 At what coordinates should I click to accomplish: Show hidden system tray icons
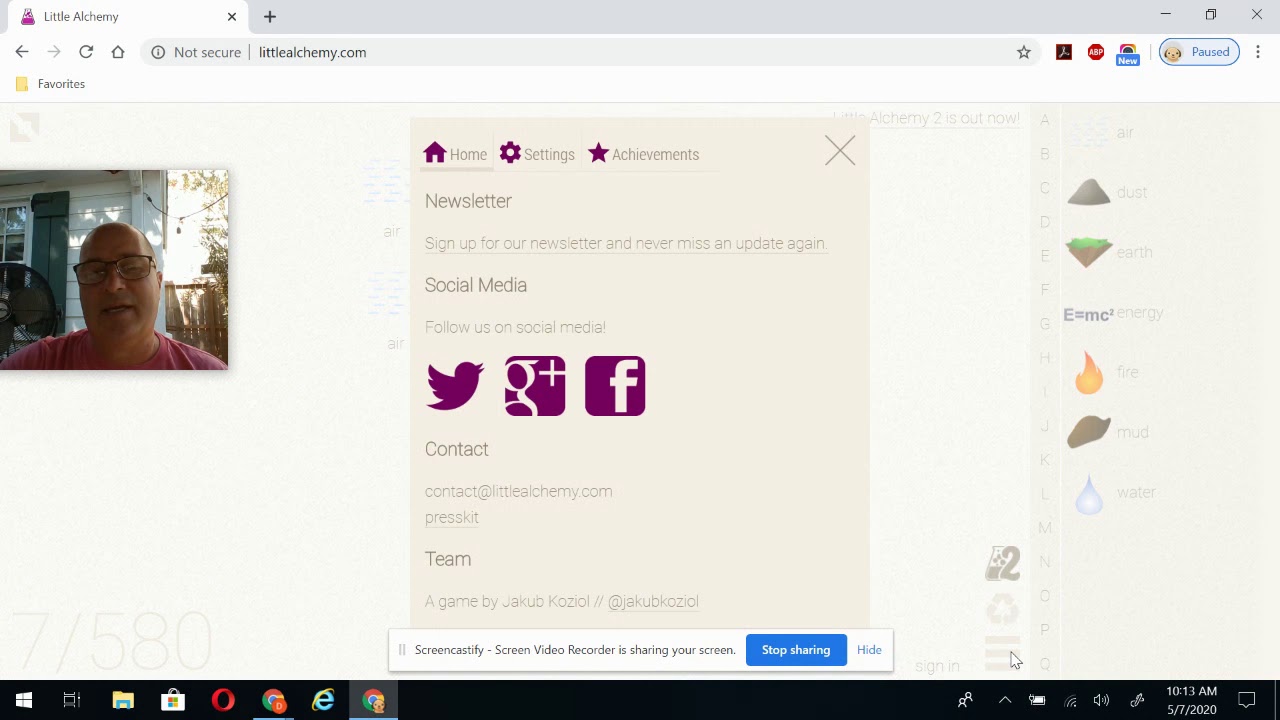pos(1005,700)
